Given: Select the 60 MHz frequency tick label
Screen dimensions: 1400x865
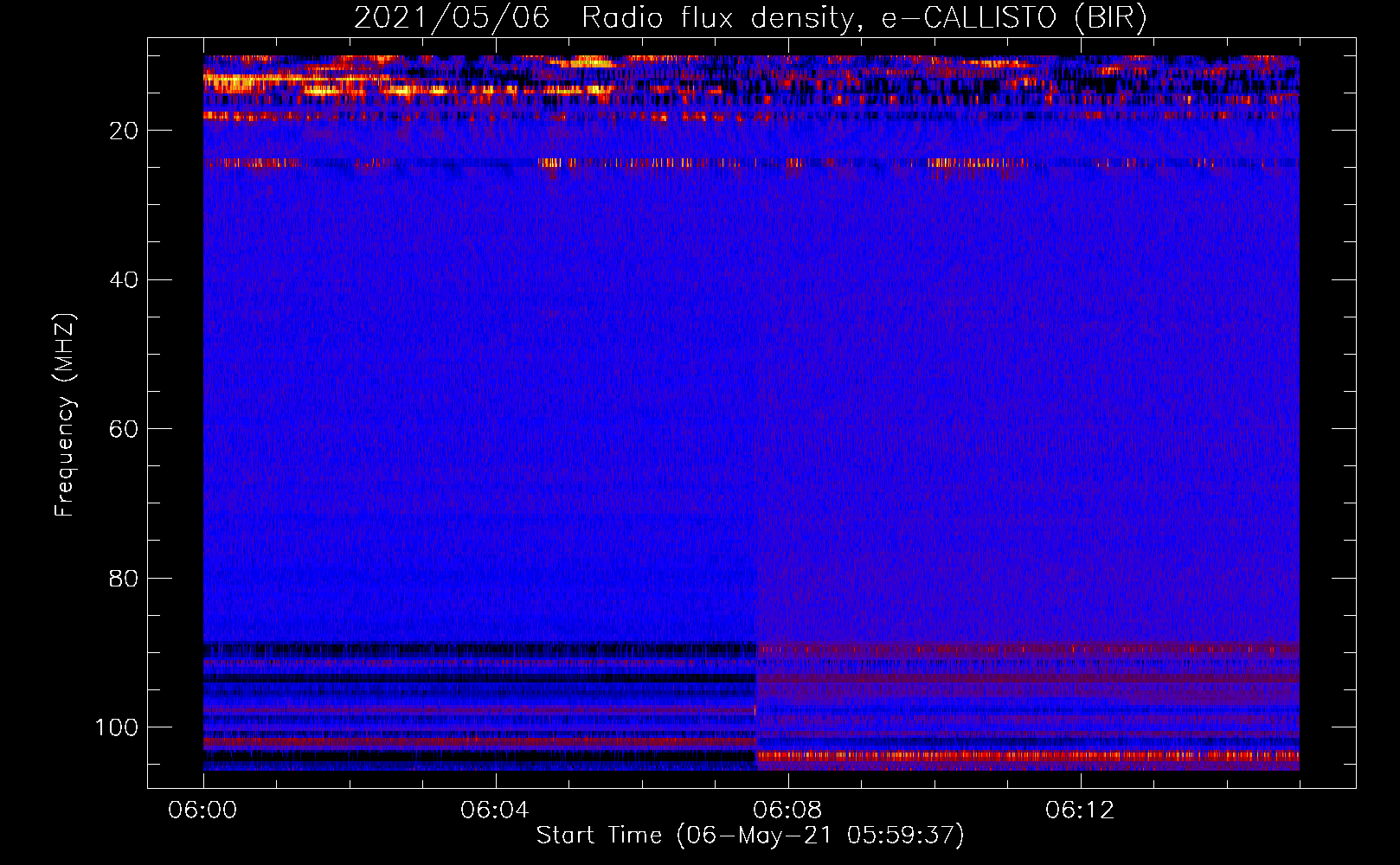Looking at the screenshot, I should tap(124, 429).
